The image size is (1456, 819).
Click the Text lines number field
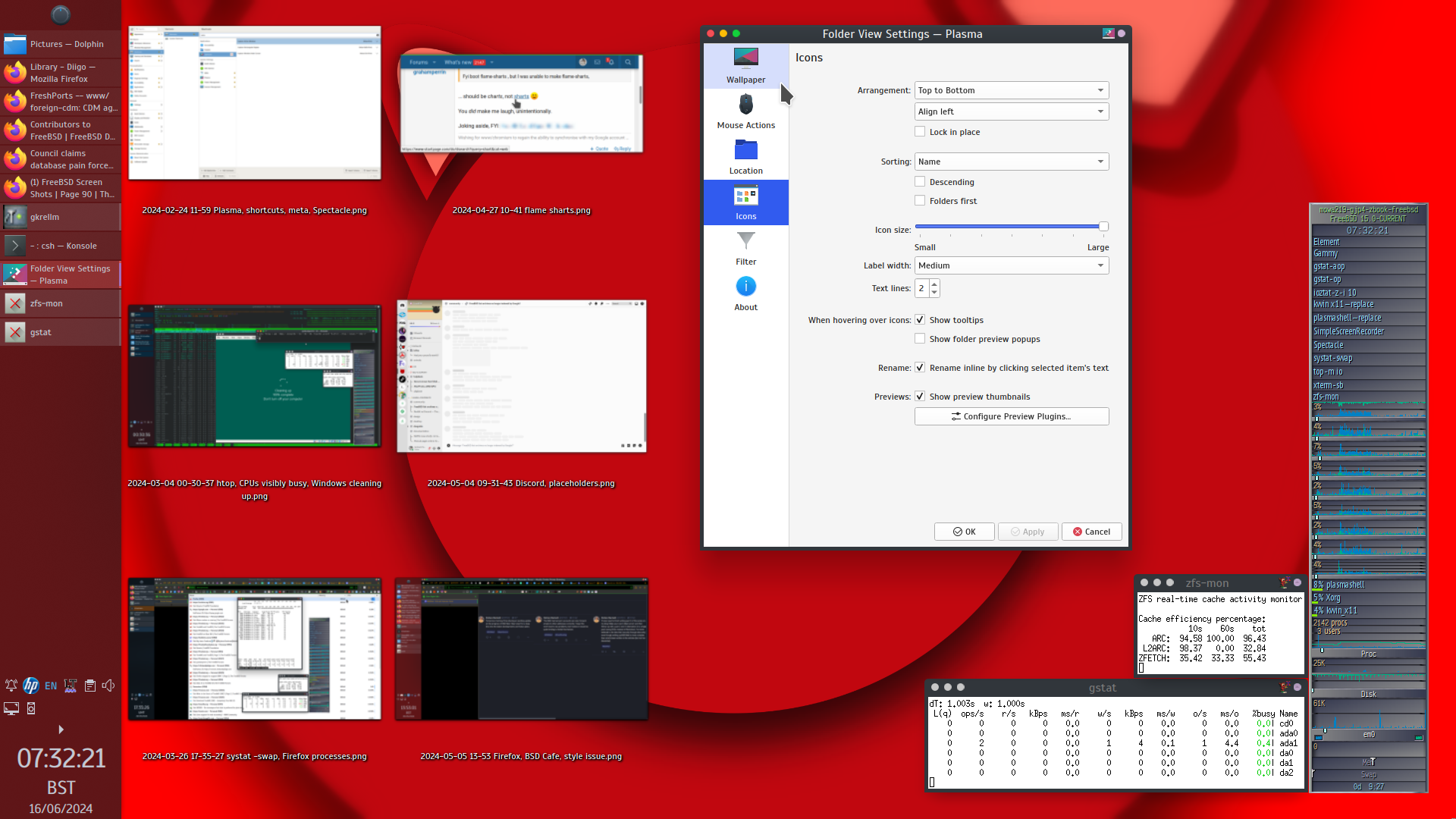(921, 288)
